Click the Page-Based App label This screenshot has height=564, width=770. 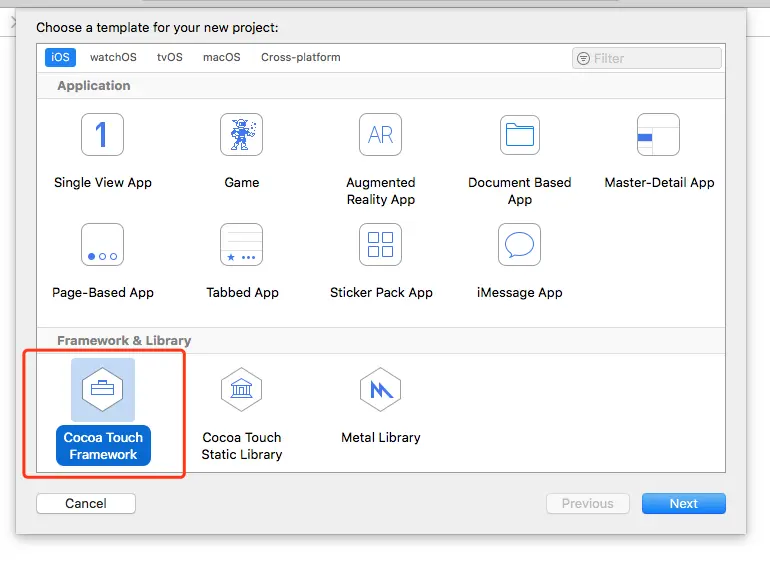[103, 293]
